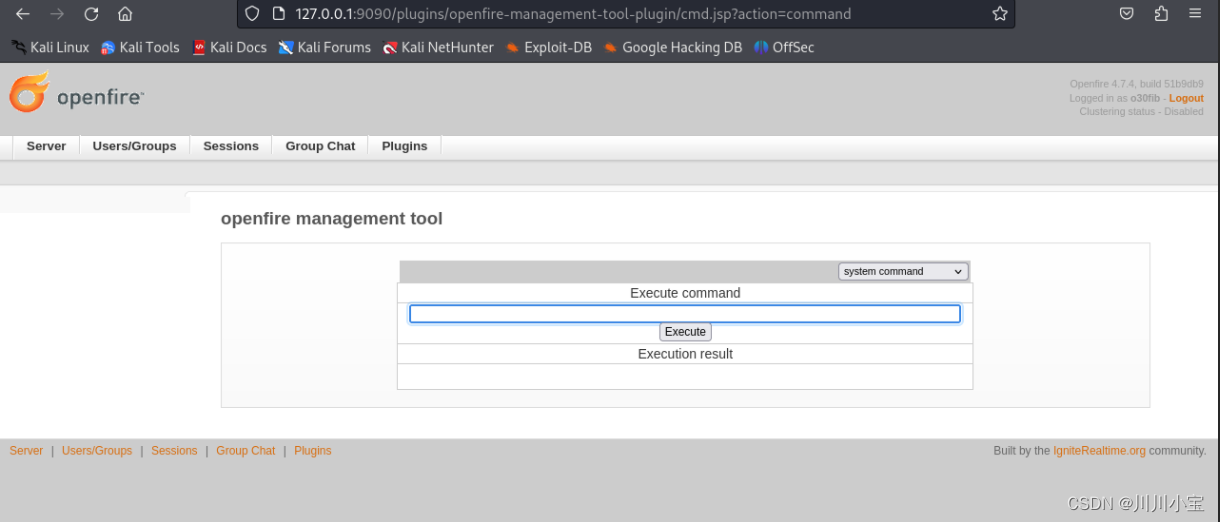Click the URL address bar

(x=625, y=14)
